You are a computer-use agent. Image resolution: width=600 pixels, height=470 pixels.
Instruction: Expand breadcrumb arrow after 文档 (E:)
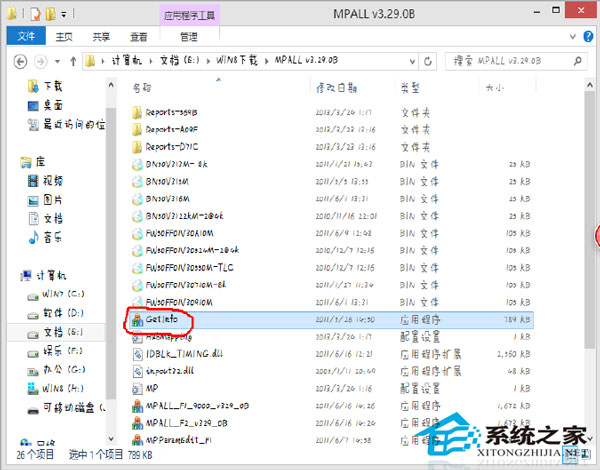point(209,61)
